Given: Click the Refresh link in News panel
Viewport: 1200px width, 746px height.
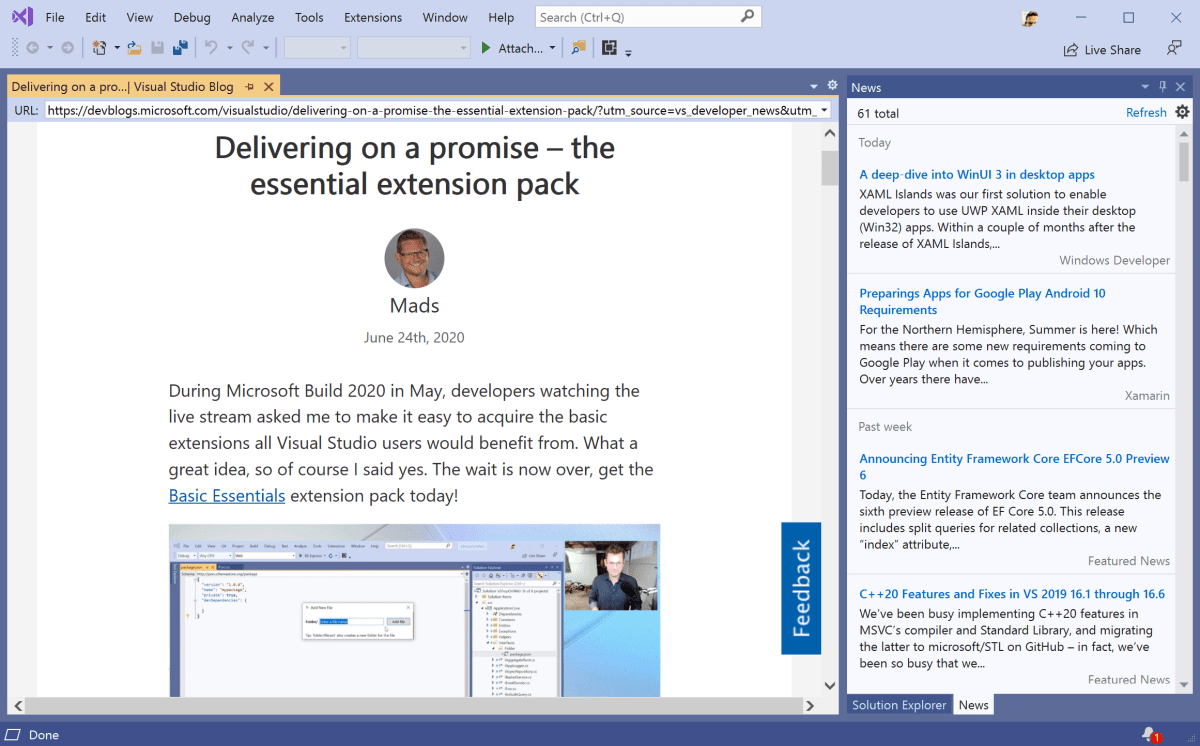Looking at the screenshot, I should pos(1146,113).
